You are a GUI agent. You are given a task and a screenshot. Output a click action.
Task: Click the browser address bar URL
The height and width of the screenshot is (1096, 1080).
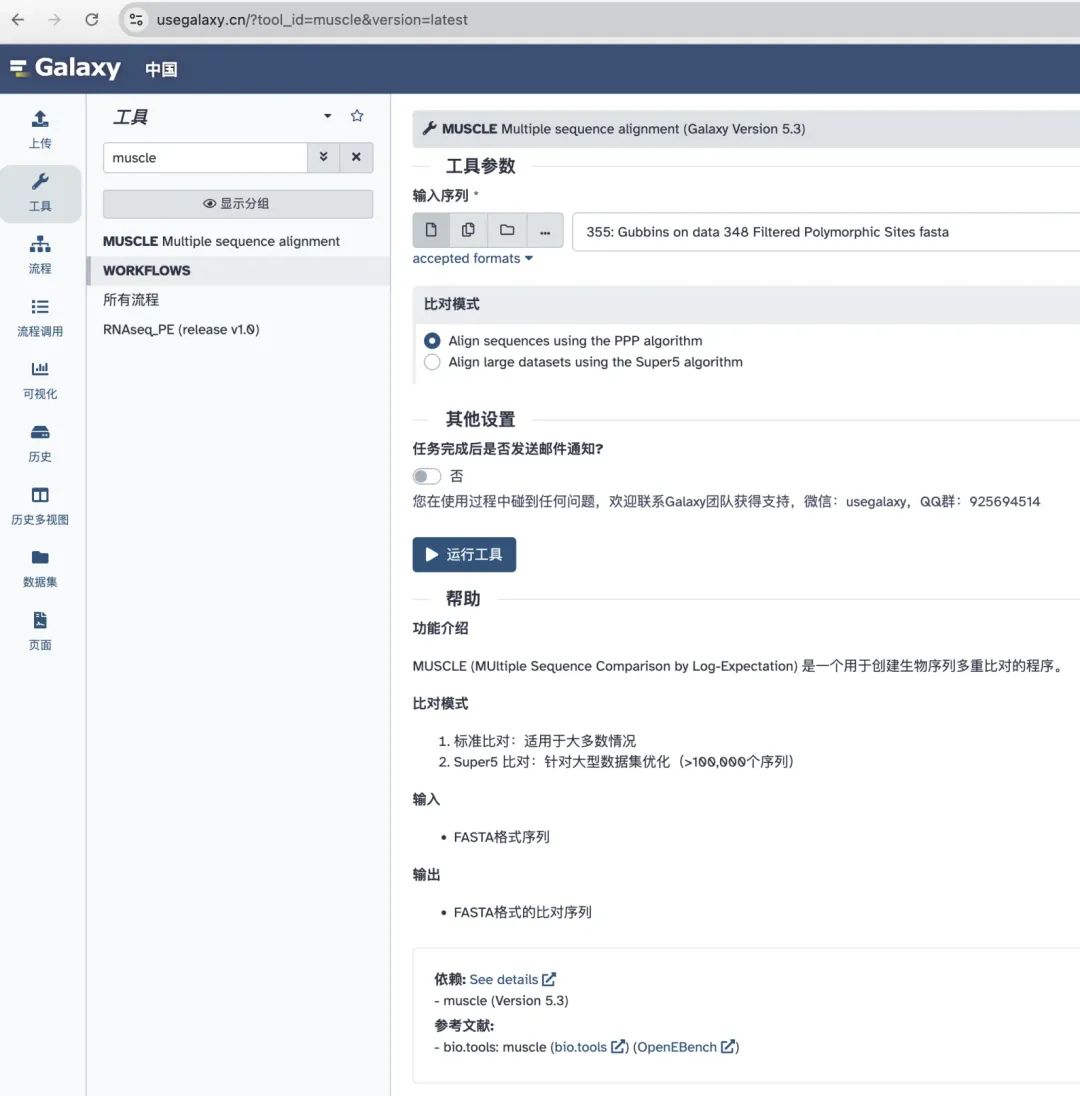(x=312, y=20)
